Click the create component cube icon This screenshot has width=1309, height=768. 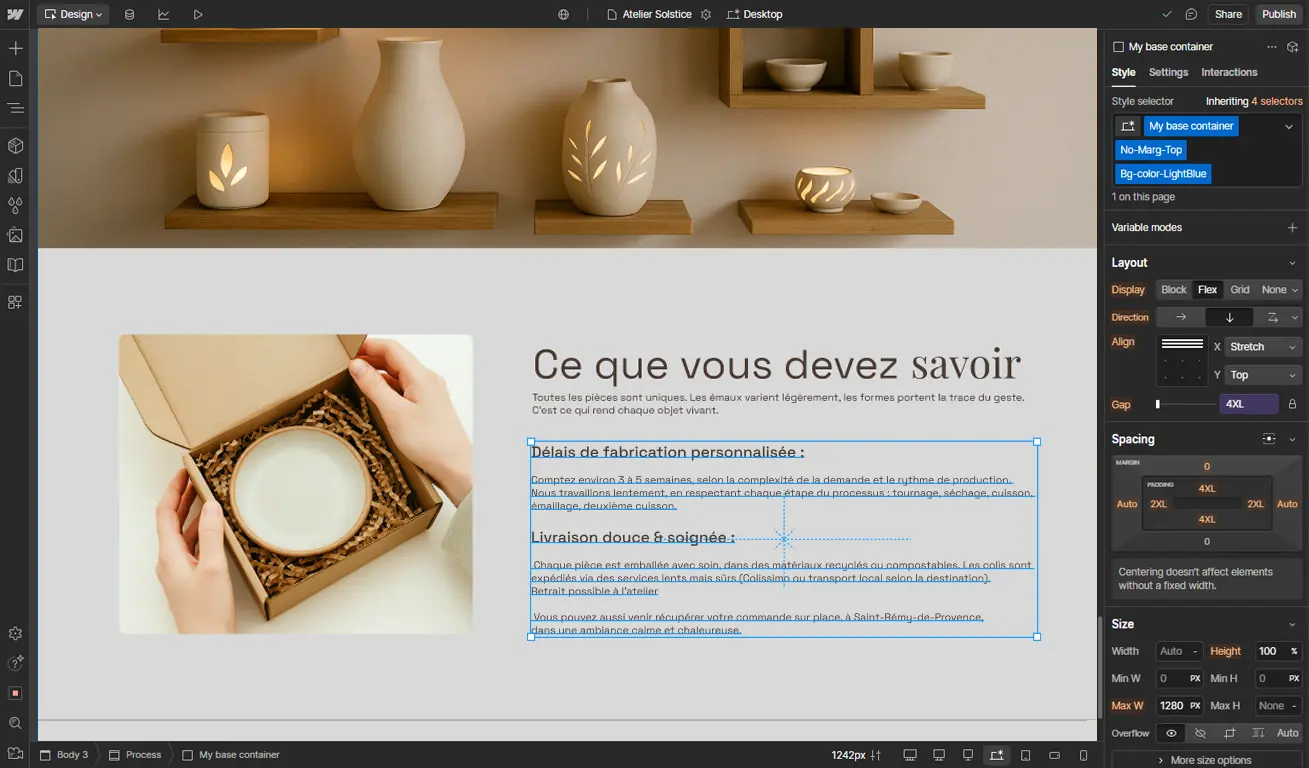click(1293, 47)
